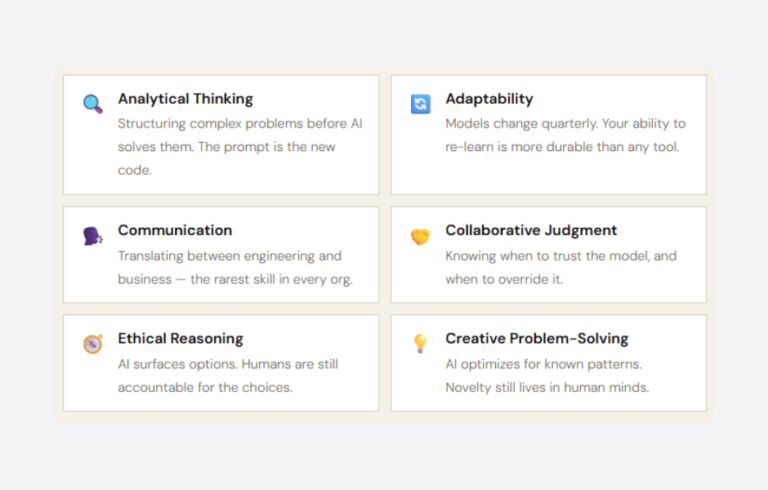This screenshot has height=490, width=768.
Task: Click the light bulb Creative Problem-Solving icon
Action: (x=420, y=343)
